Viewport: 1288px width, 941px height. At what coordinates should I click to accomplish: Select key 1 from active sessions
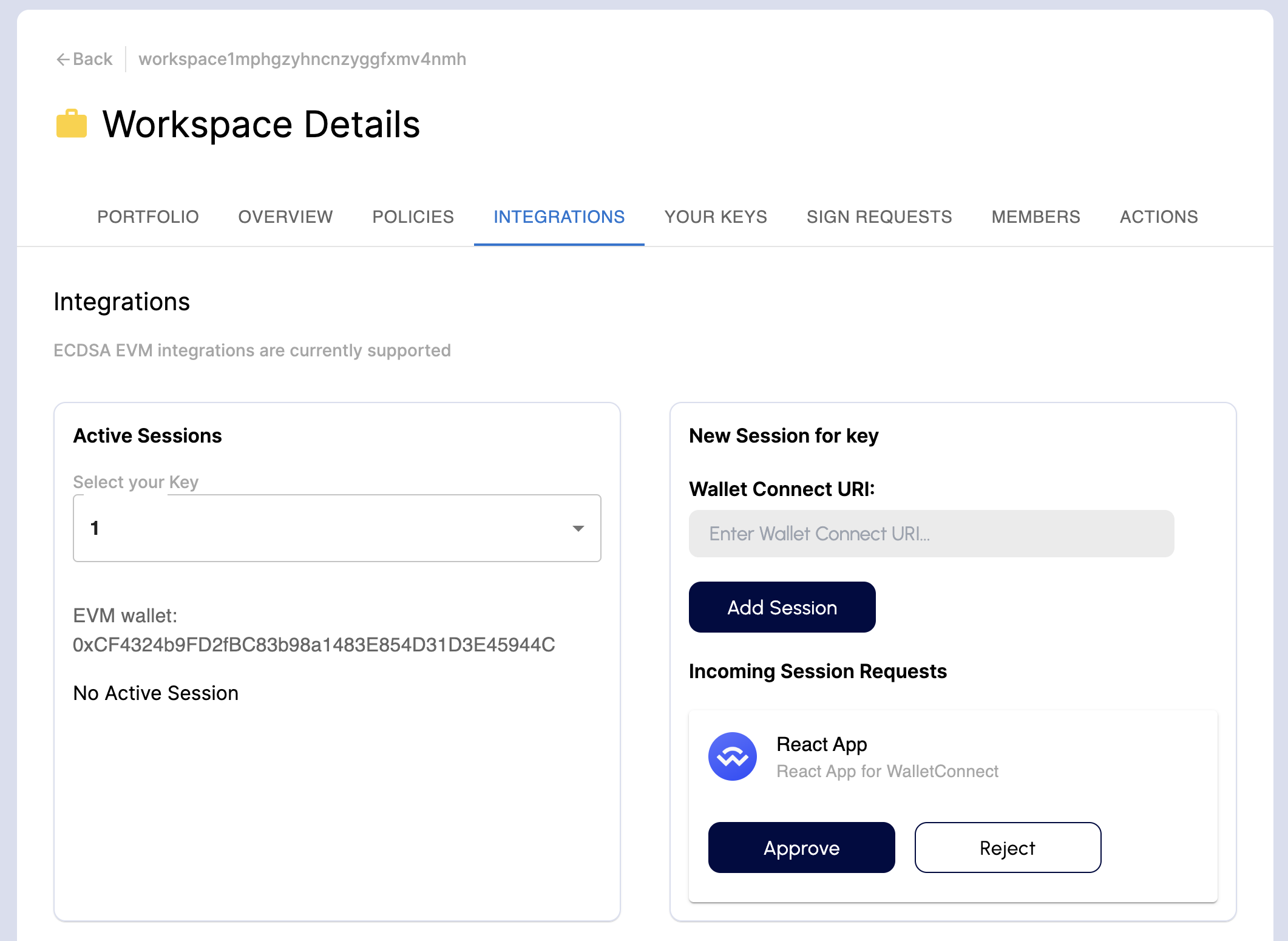pos(337,527)
